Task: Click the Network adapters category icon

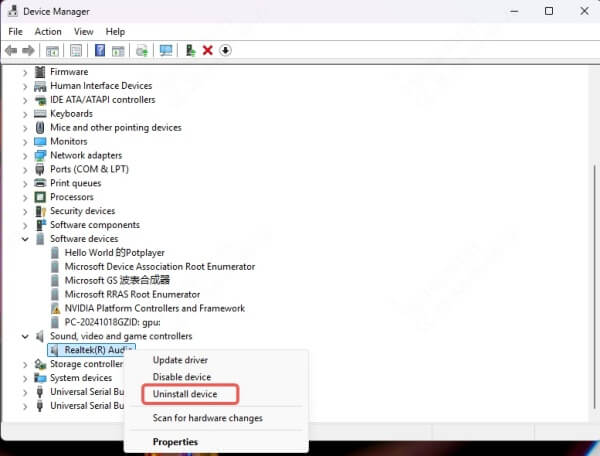Action: coord(40,155)
